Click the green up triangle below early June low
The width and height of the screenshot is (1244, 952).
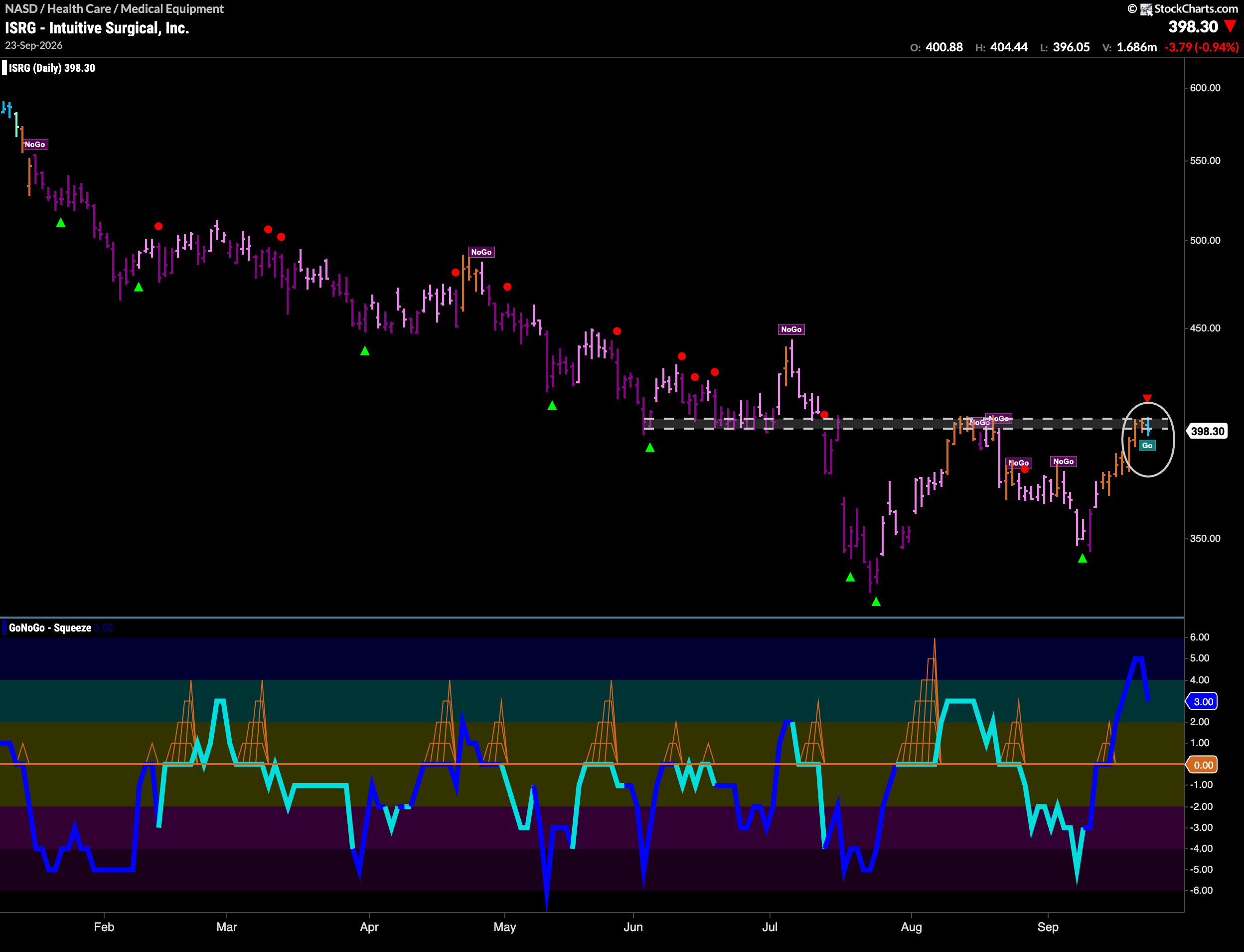(x=650, y=448)
